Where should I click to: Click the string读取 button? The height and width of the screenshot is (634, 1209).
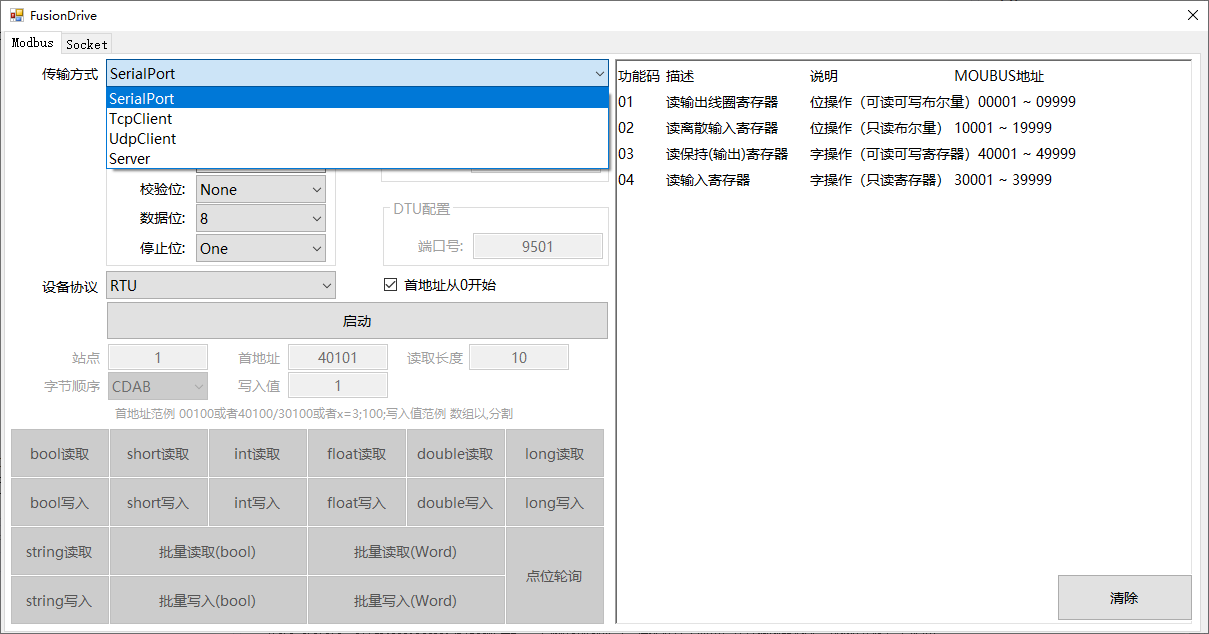click(60, 552)
